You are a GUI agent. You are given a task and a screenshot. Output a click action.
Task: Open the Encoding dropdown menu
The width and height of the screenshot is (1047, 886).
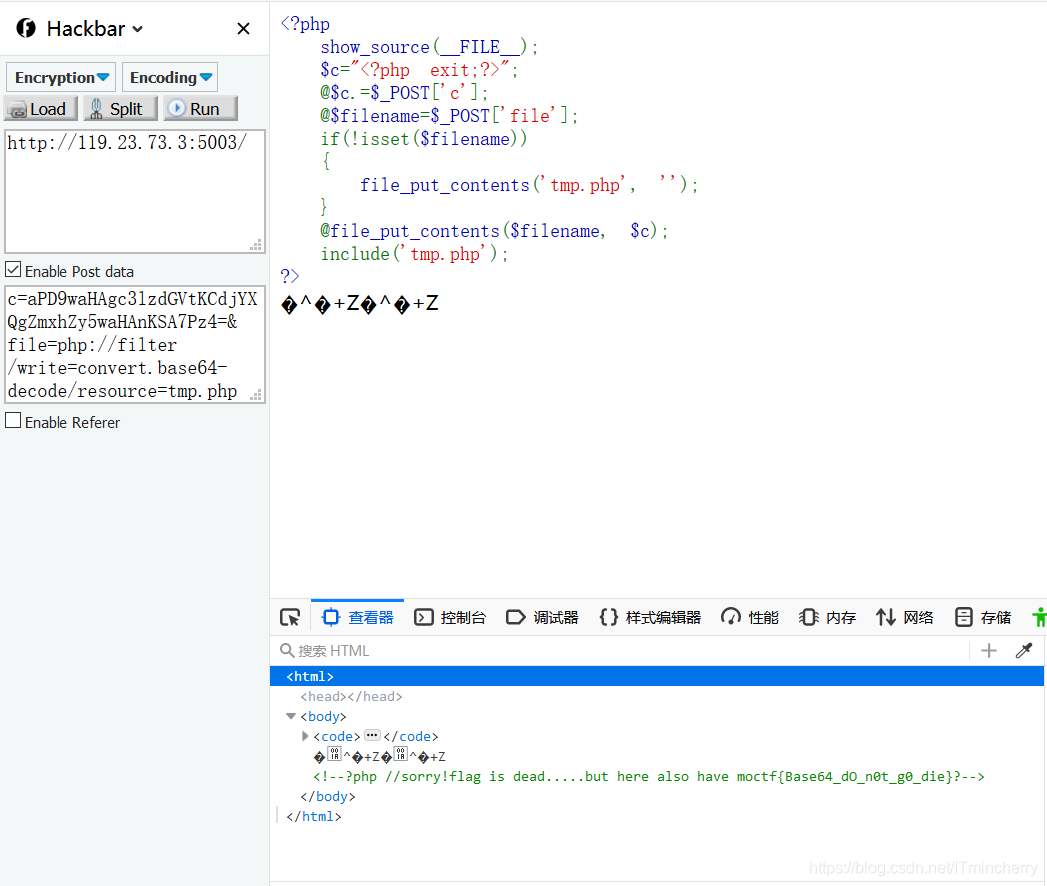click(170, 77)
